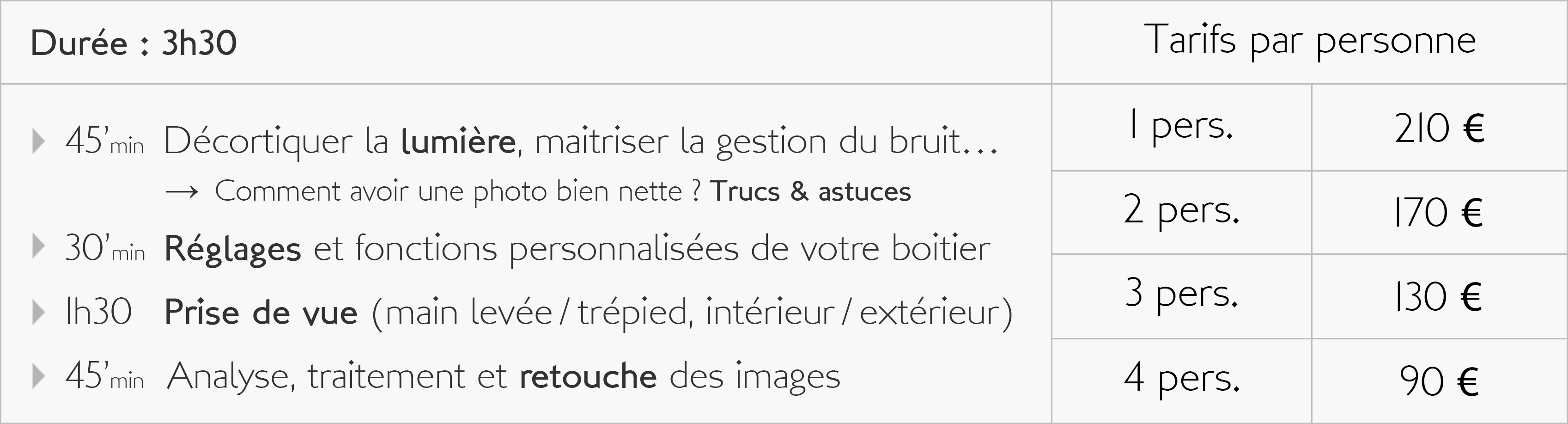Image resolution: width=1568 pixels, height=424 pixels.
Task: Select the 4 pers. cell
Action: (1181, 378)
